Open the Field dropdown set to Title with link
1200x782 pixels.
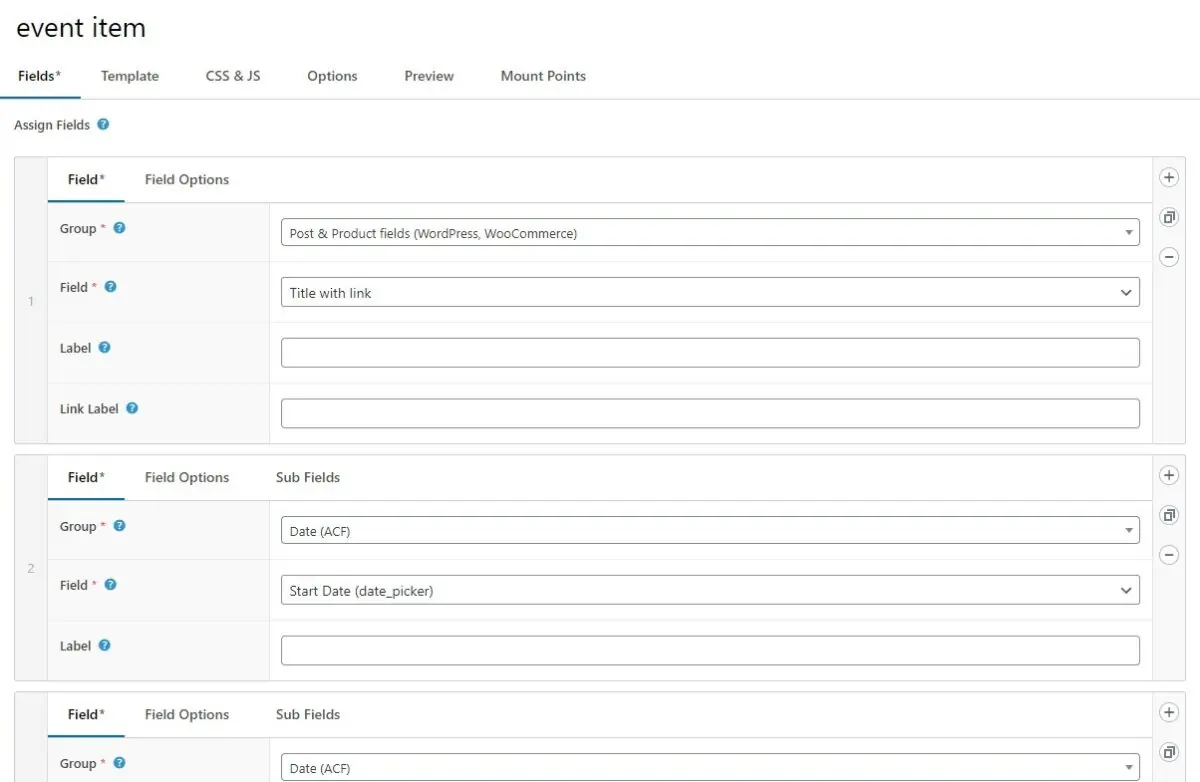[x=710, y=292]
